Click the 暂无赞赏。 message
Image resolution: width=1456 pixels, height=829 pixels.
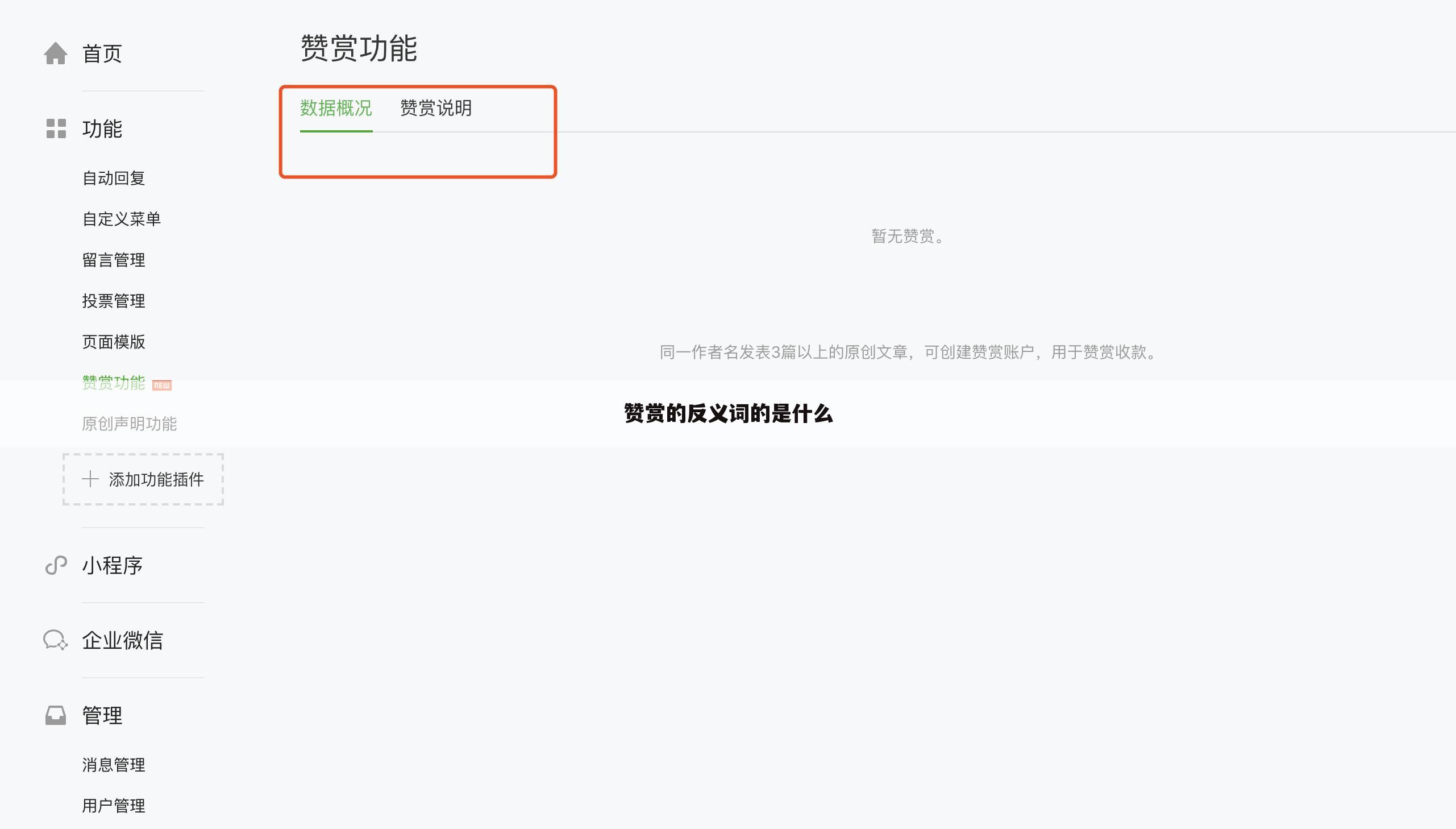click(909, 237)
